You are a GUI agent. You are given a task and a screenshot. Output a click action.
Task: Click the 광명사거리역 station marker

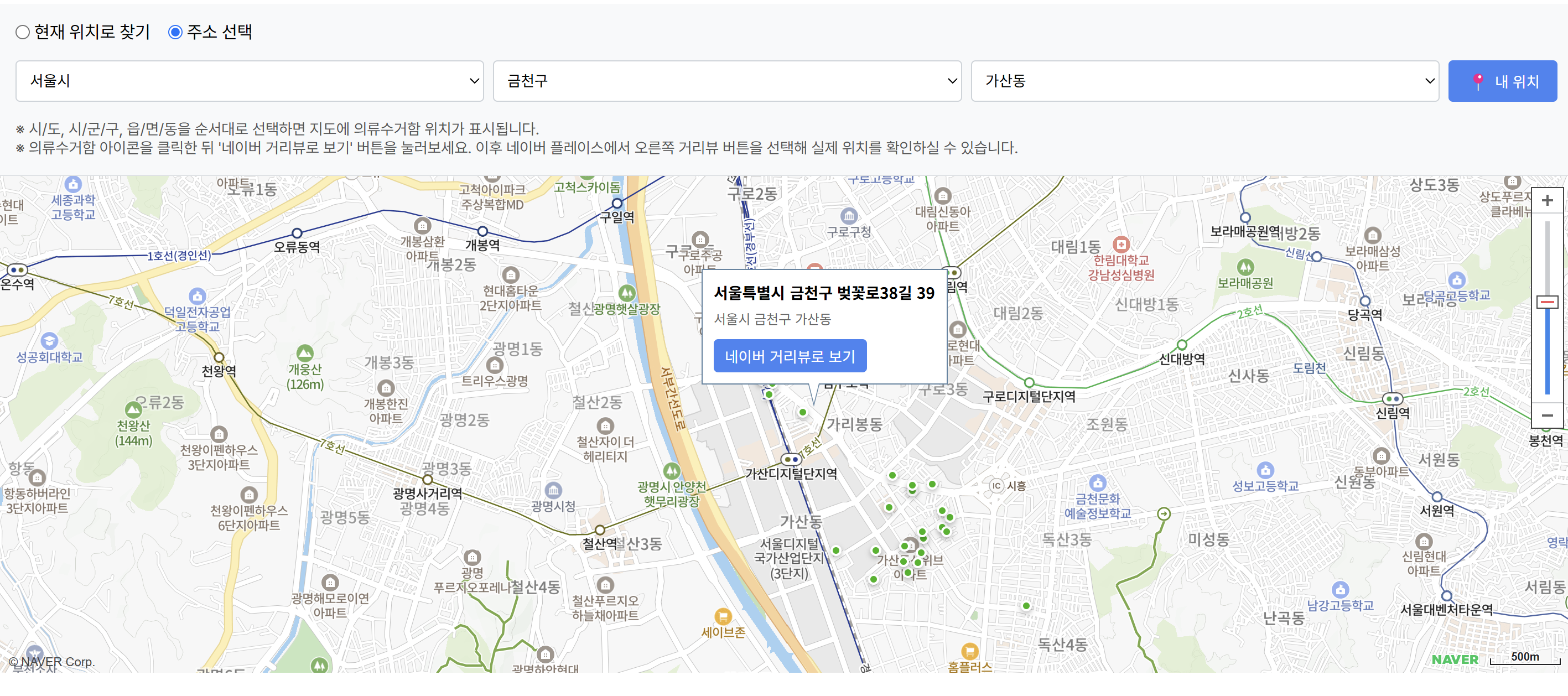[x=427, y=480]
